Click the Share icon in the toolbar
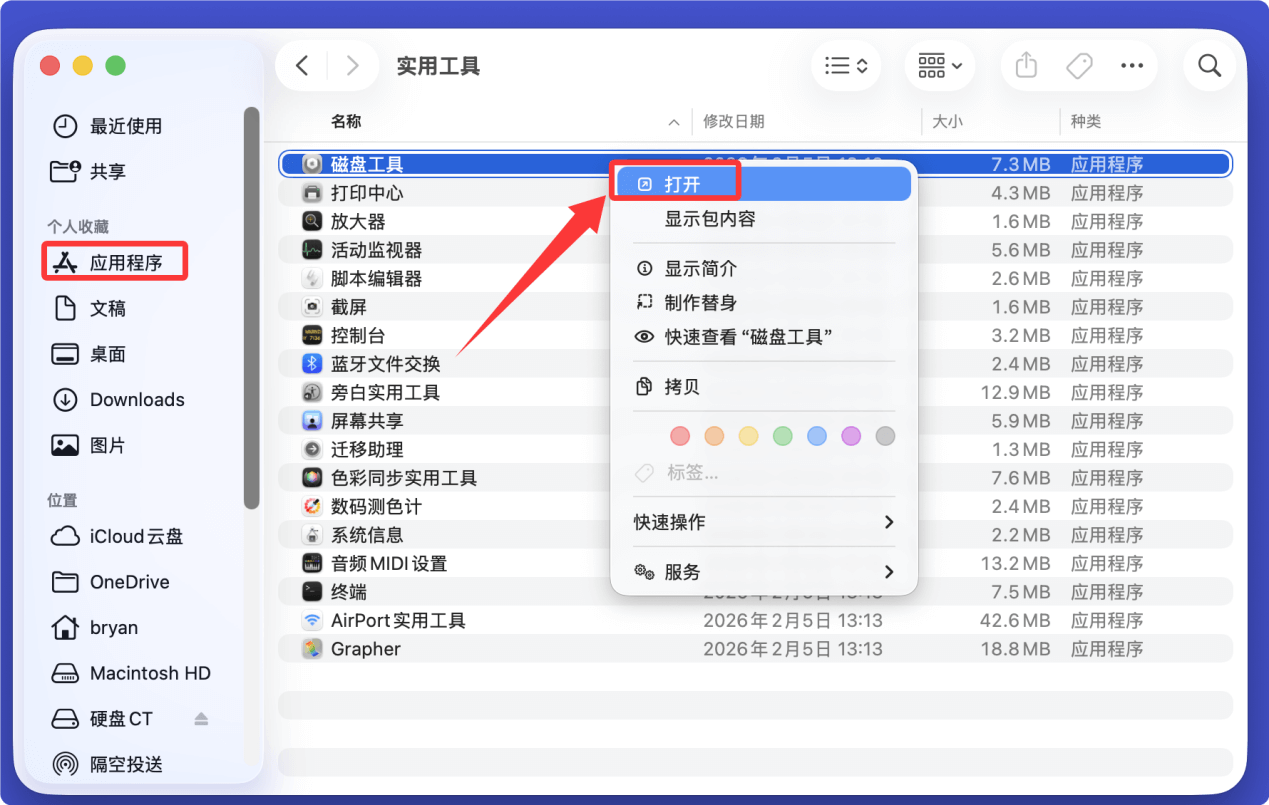The image size is (1269, 805). (x=1024, y=65)
